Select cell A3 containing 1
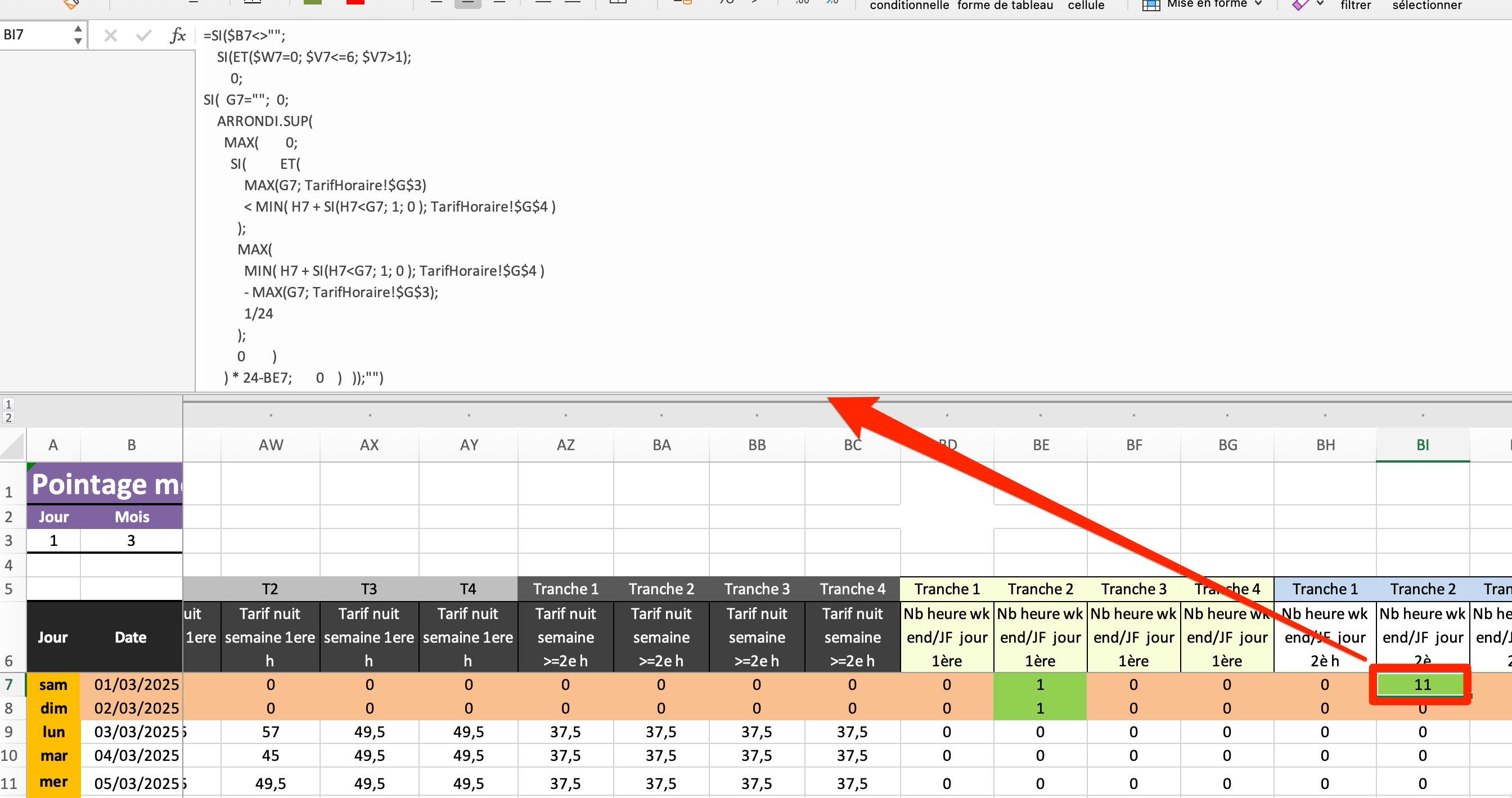This screenshot has width=1512, height=798. point(53,540)
